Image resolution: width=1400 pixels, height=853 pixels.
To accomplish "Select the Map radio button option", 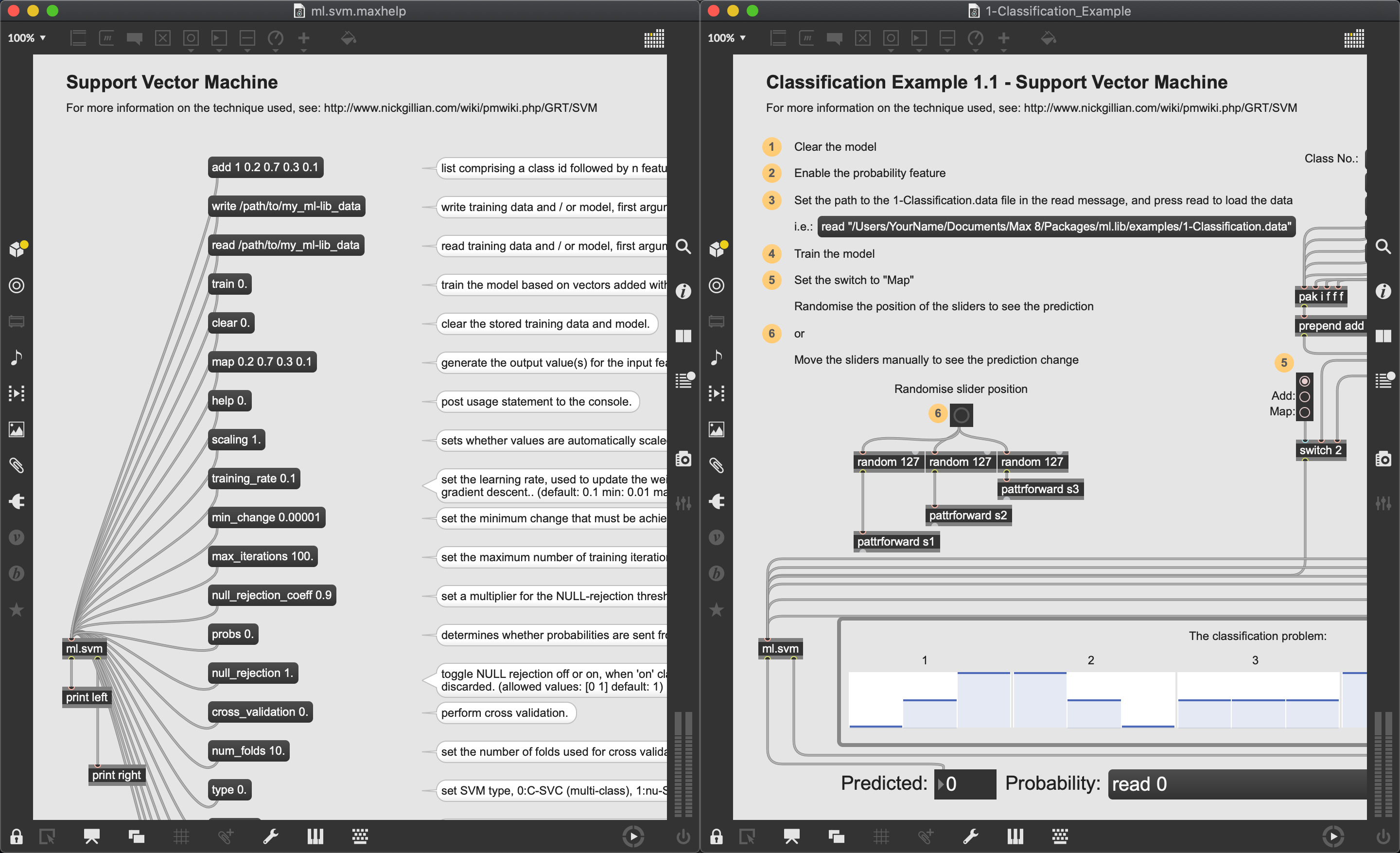I will coord(1305,412).
